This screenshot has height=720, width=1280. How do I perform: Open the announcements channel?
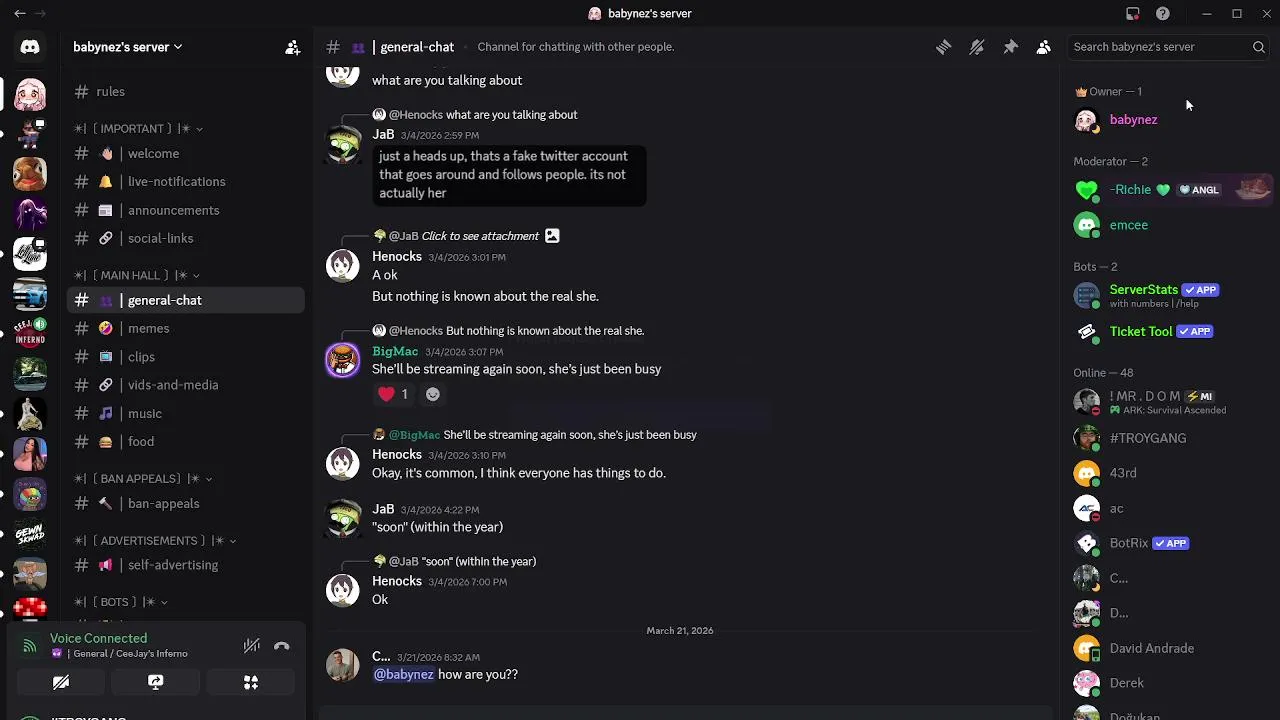coord(173,210)
